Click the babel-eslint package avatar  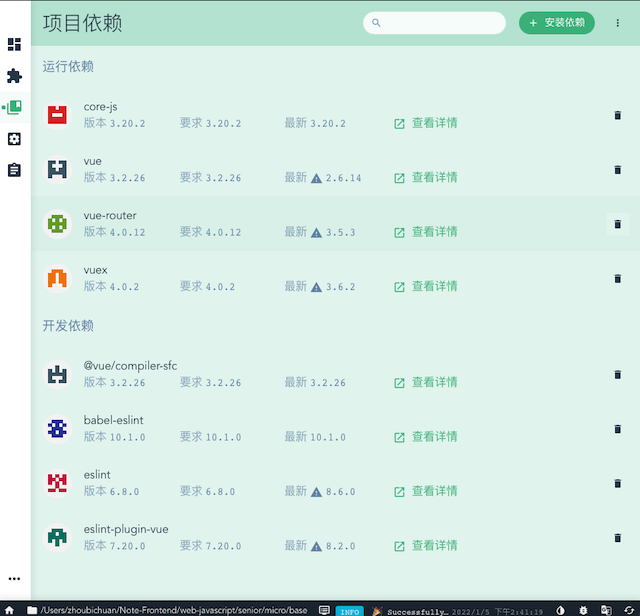pos(57,429)
